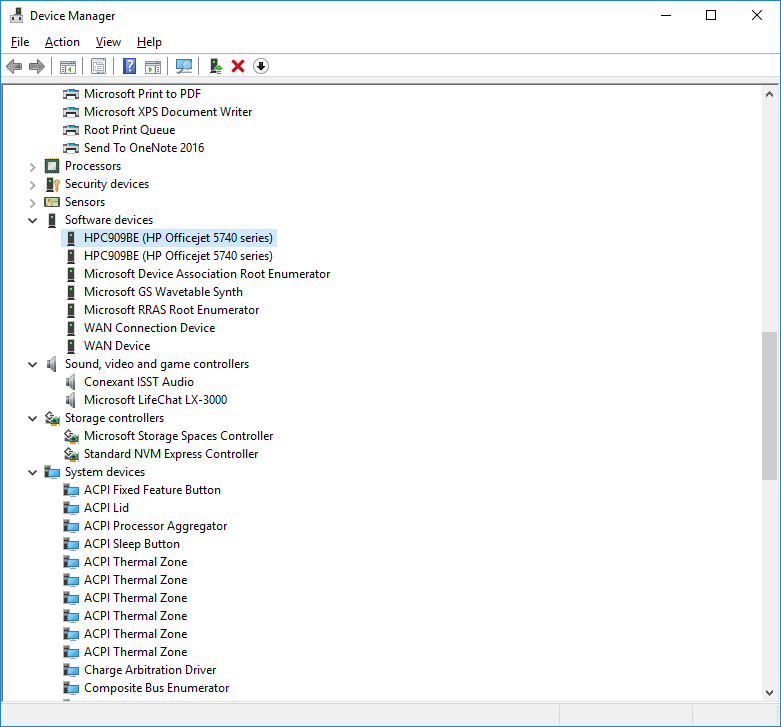
Task: Select Composite Bus Enumerator
Action: click(x=156, y=688)
